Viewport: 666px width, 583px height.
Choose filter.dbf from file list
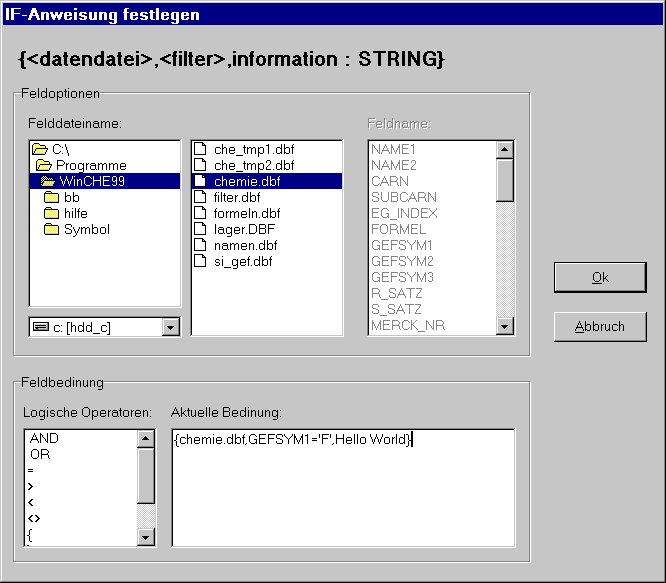(x=239, y=197)
